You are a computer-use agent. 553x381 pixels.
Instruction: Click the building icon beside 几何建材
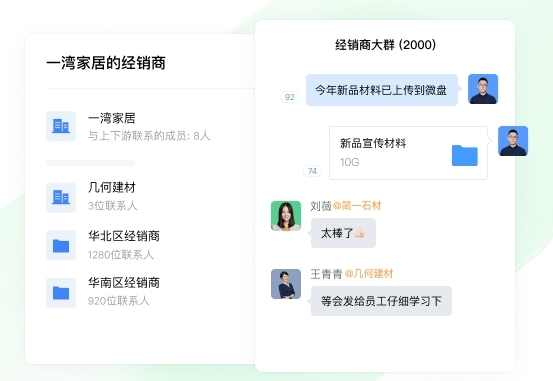[x=61, y=198]
